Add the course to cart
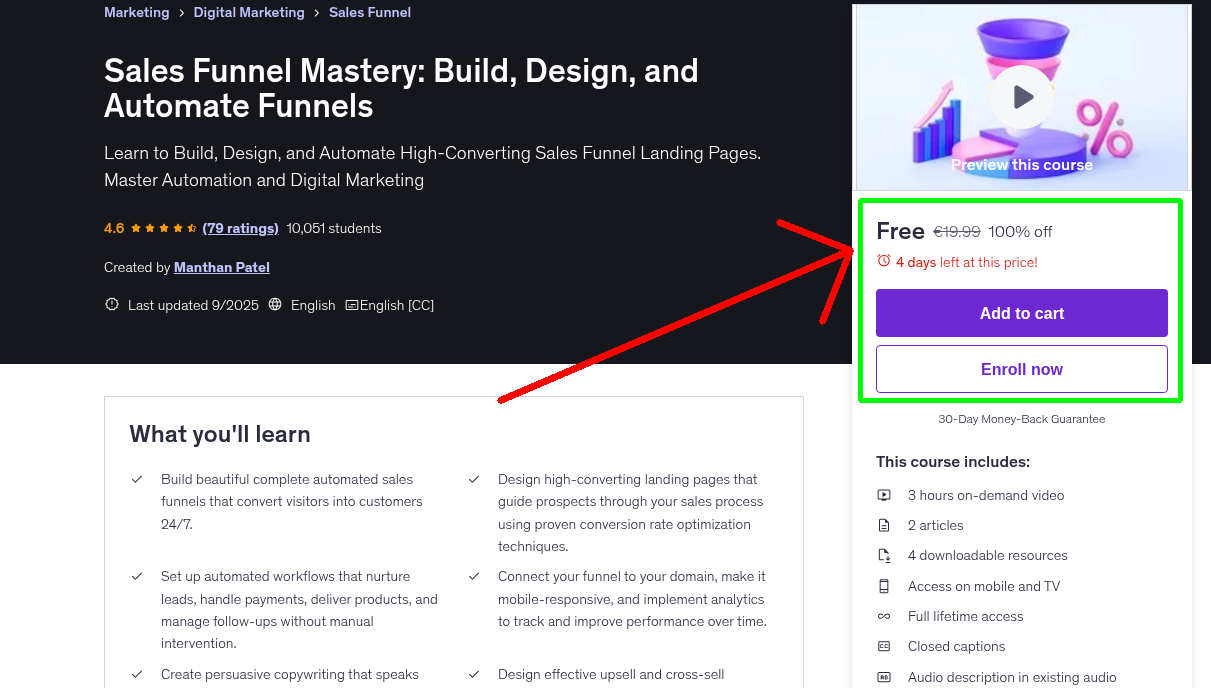This screenshot has width=1211, height=688. (x=1021, y=313)
